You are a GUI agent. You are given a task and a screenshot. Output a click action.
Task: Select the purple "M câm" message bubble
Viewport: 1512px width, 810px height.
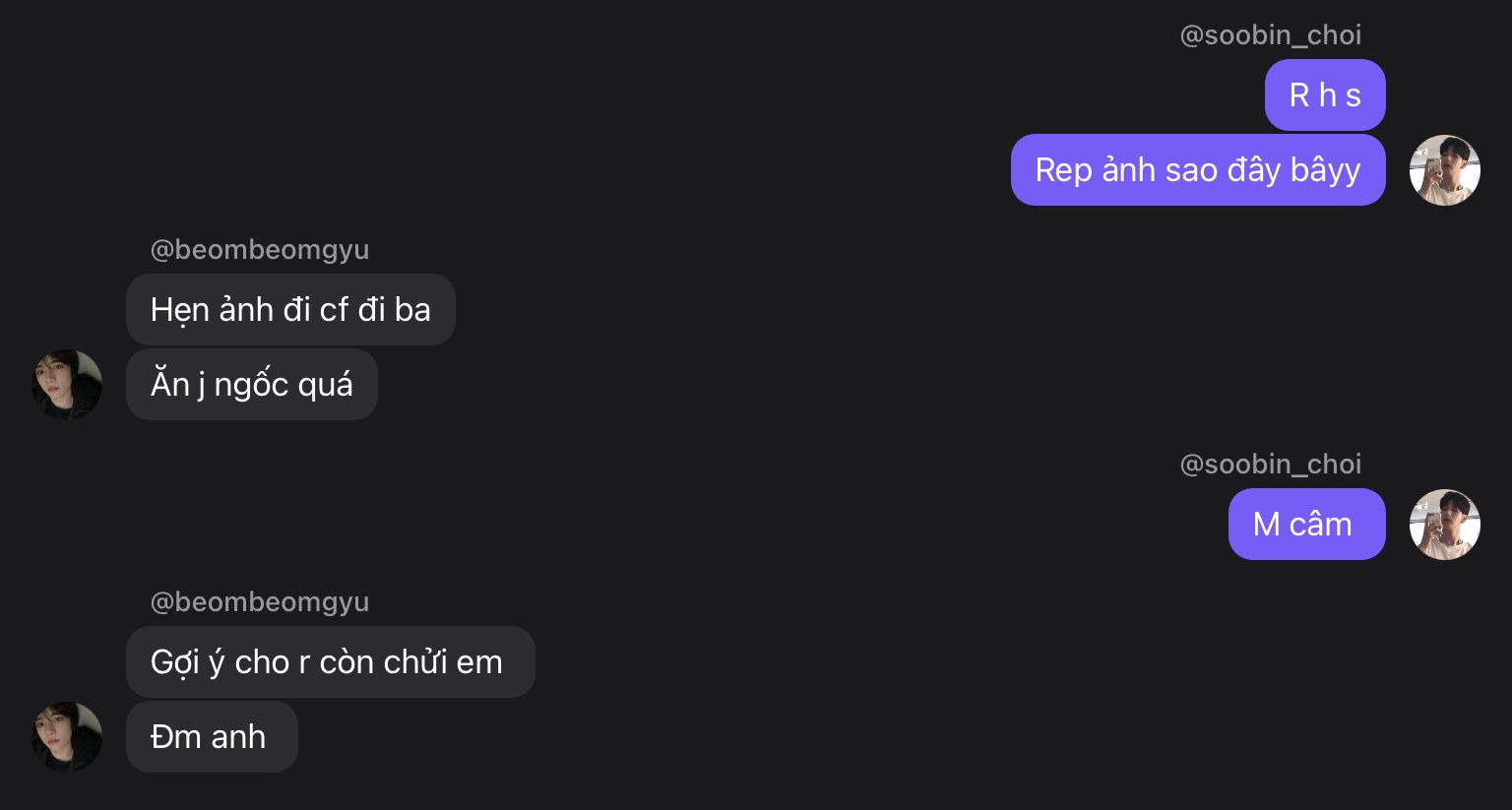pos(1306,525)
